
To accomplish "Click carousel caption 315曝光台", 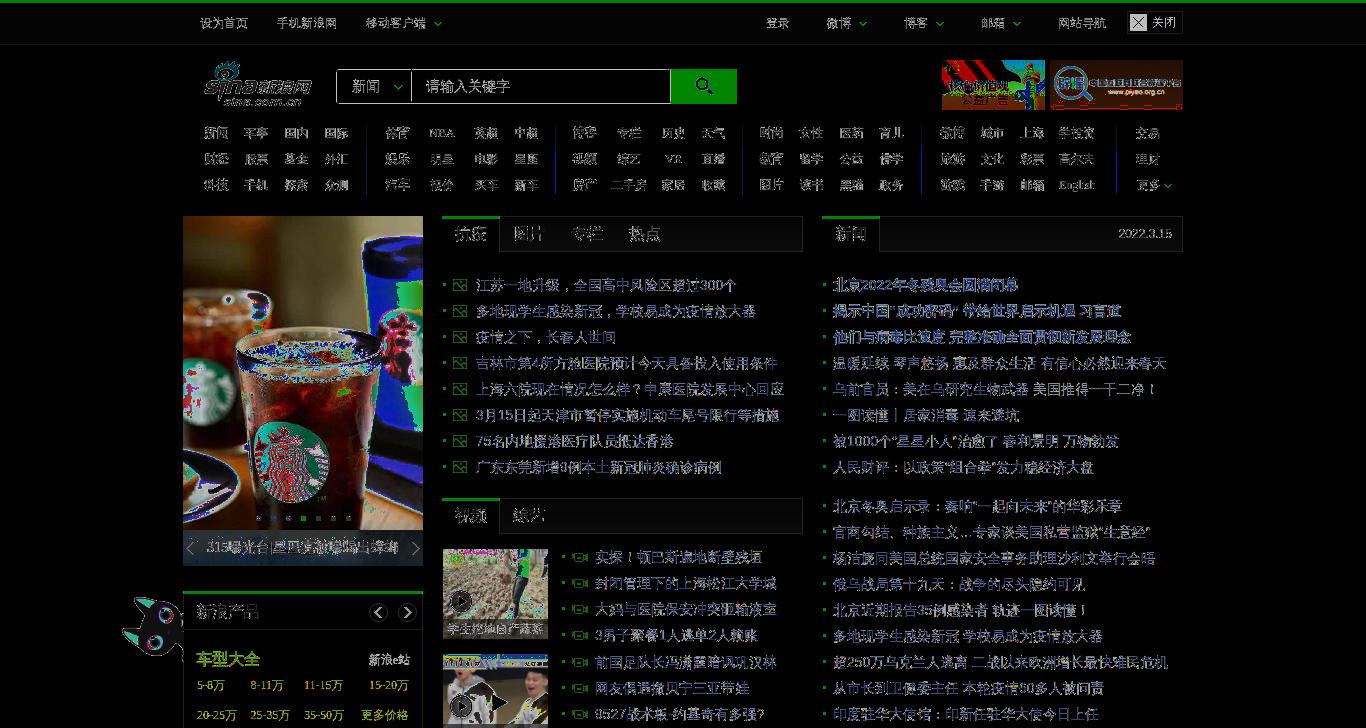I will click(x=302, y=547).
